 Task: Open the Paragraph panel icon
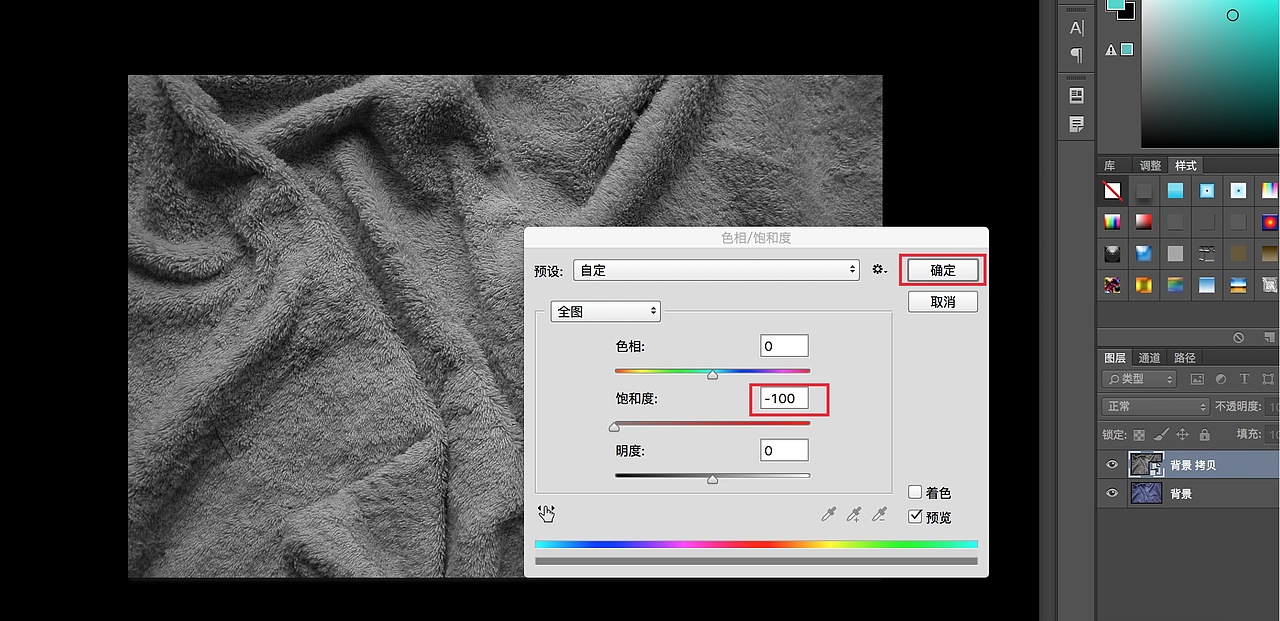[1076, 54]
